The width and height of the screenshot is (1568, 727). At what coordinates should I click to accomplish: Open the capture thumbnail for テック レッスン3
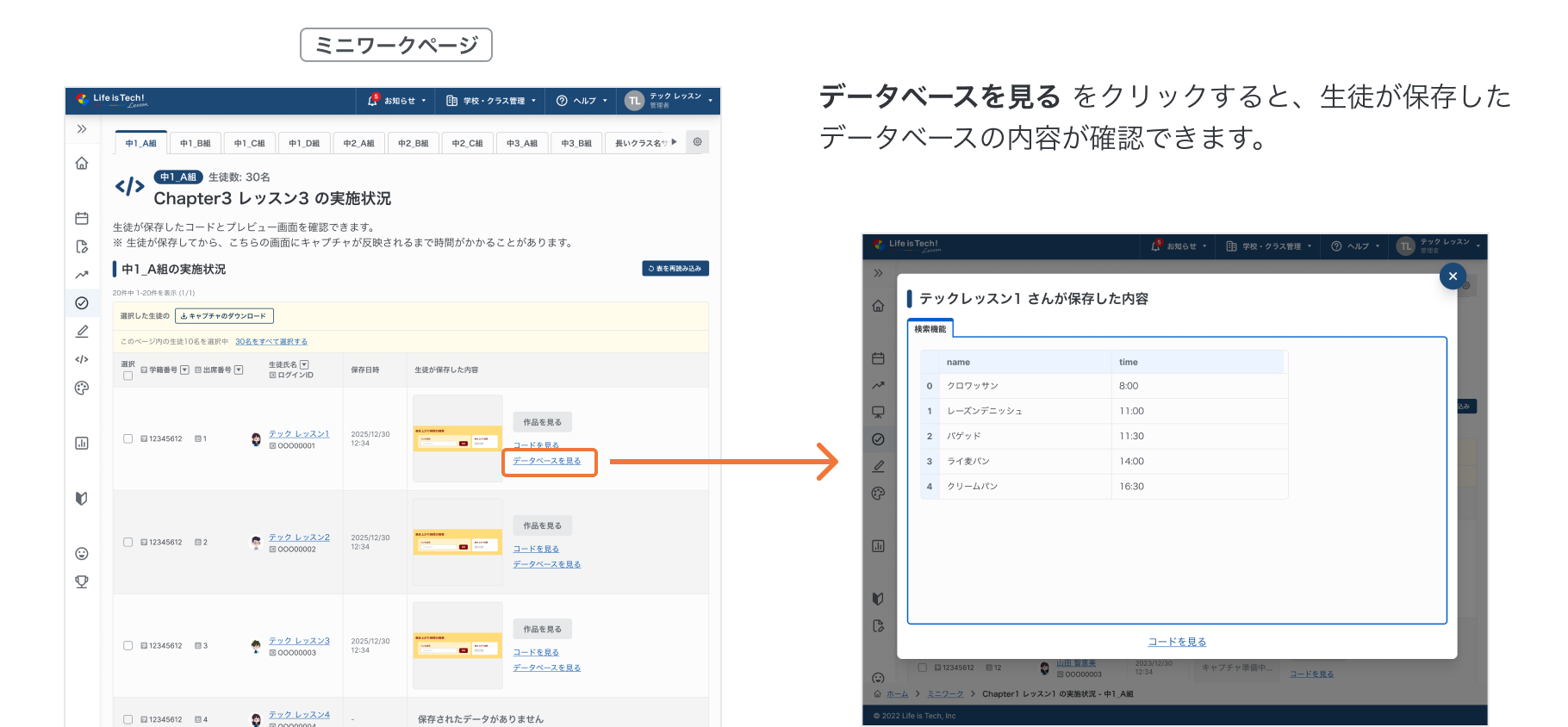457,645
